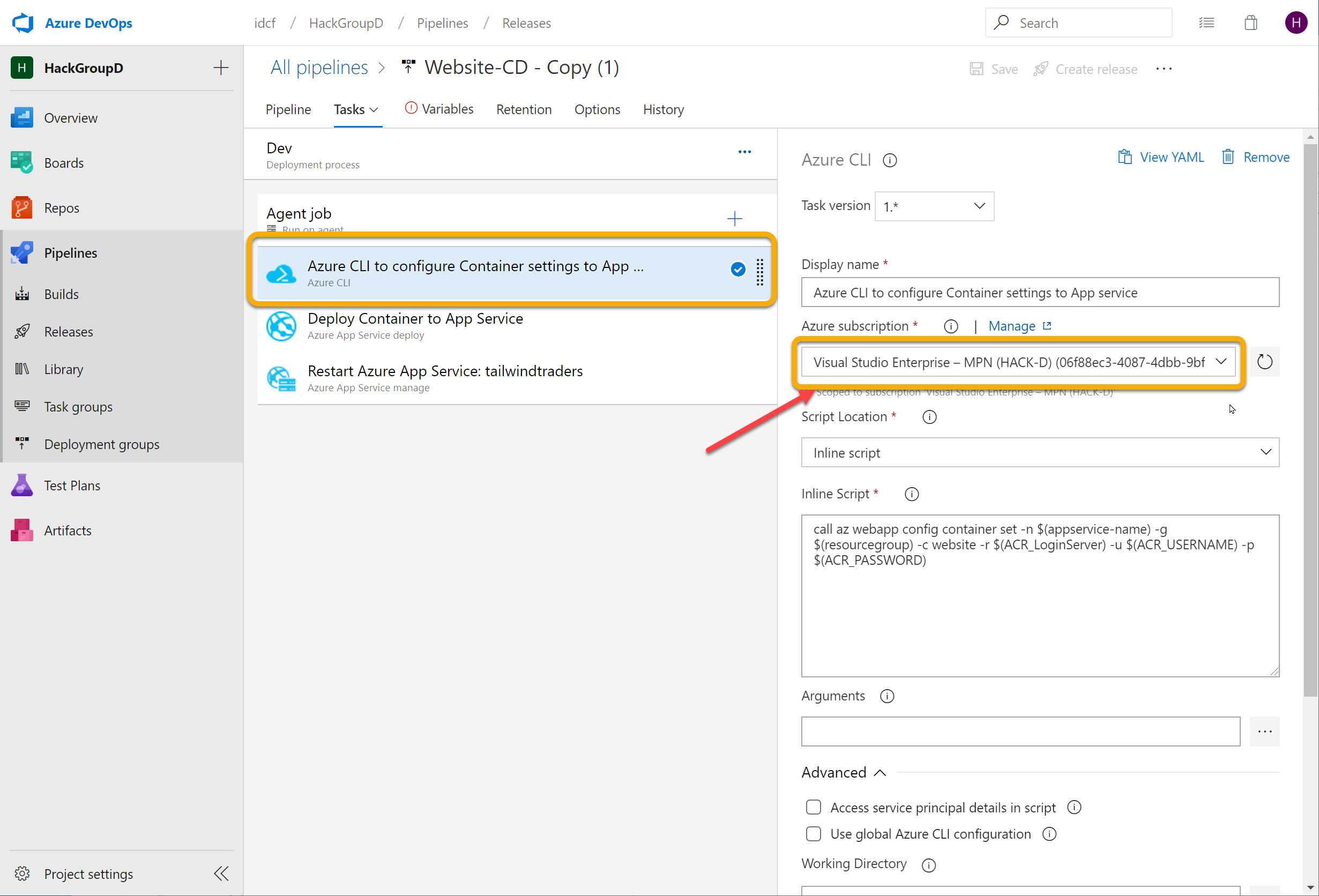Go to All pipelines breadcrumb
Image resolution: width=1319 pixels, height=896 pixels.
[x=319, y=68]
